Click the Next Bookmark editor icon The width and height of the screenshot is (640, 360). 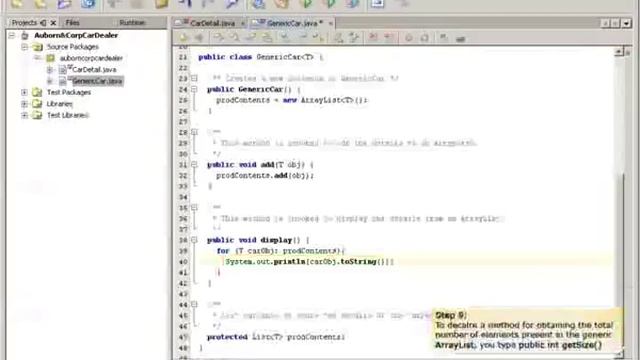(302, 38)
